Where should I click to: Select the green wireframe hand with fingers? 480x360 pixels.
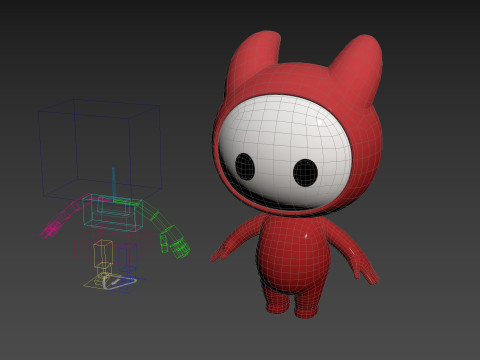click(x=175, y=243)
